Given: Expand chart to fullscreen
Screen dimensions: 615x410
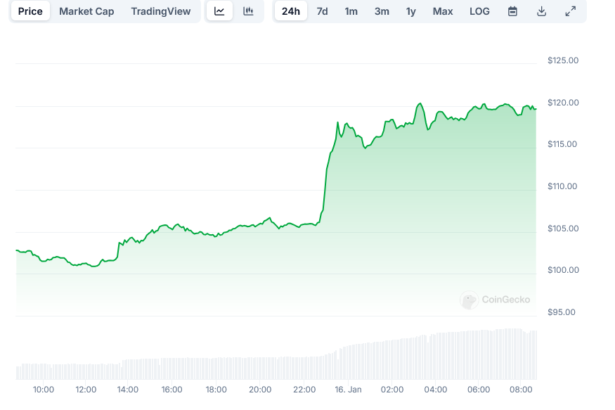Looking at the screenshot, I should tap(570, 11).
